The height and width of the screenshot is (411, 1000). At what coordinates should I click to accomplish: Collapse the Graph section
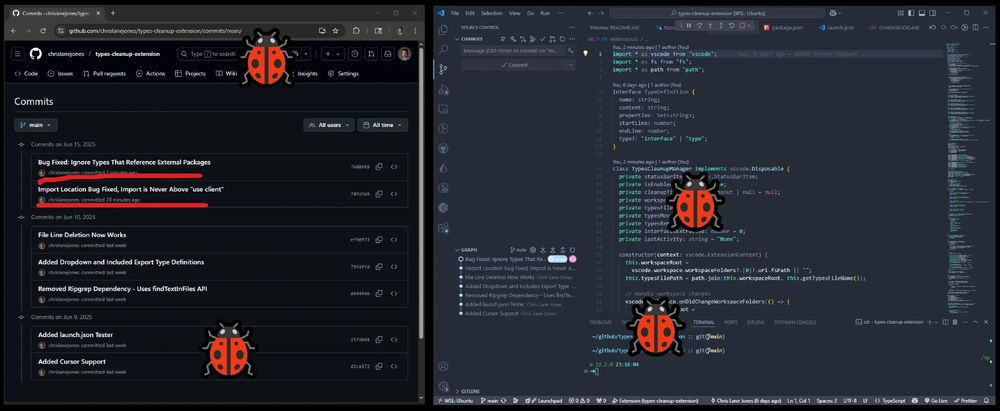tap(458, 250)
